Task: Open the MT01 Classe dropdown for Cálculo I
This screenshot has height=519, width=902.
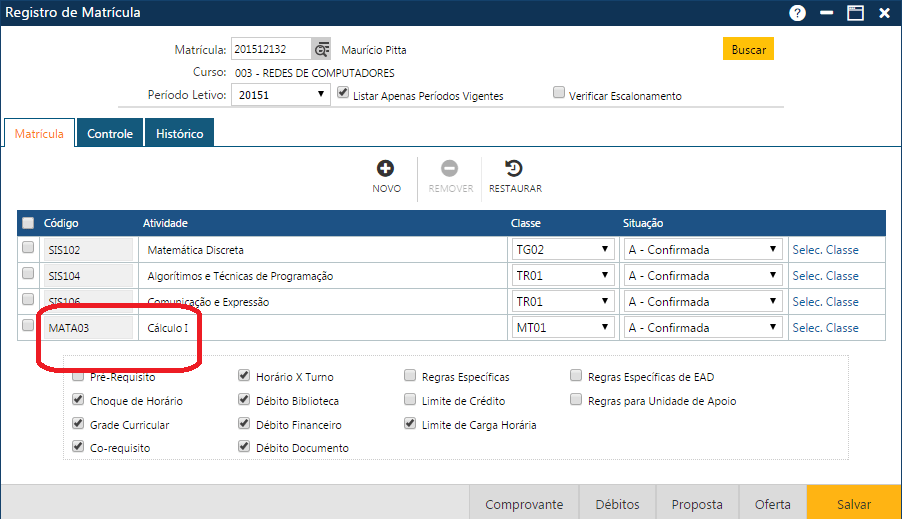Action: (562, 327)
